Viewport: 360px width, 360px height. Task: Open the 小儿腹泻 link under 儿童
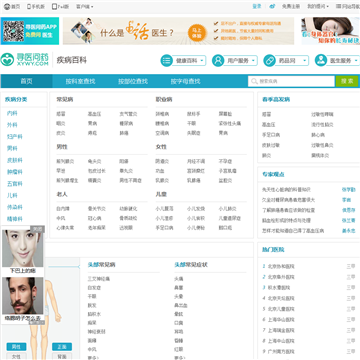(165, 209)
